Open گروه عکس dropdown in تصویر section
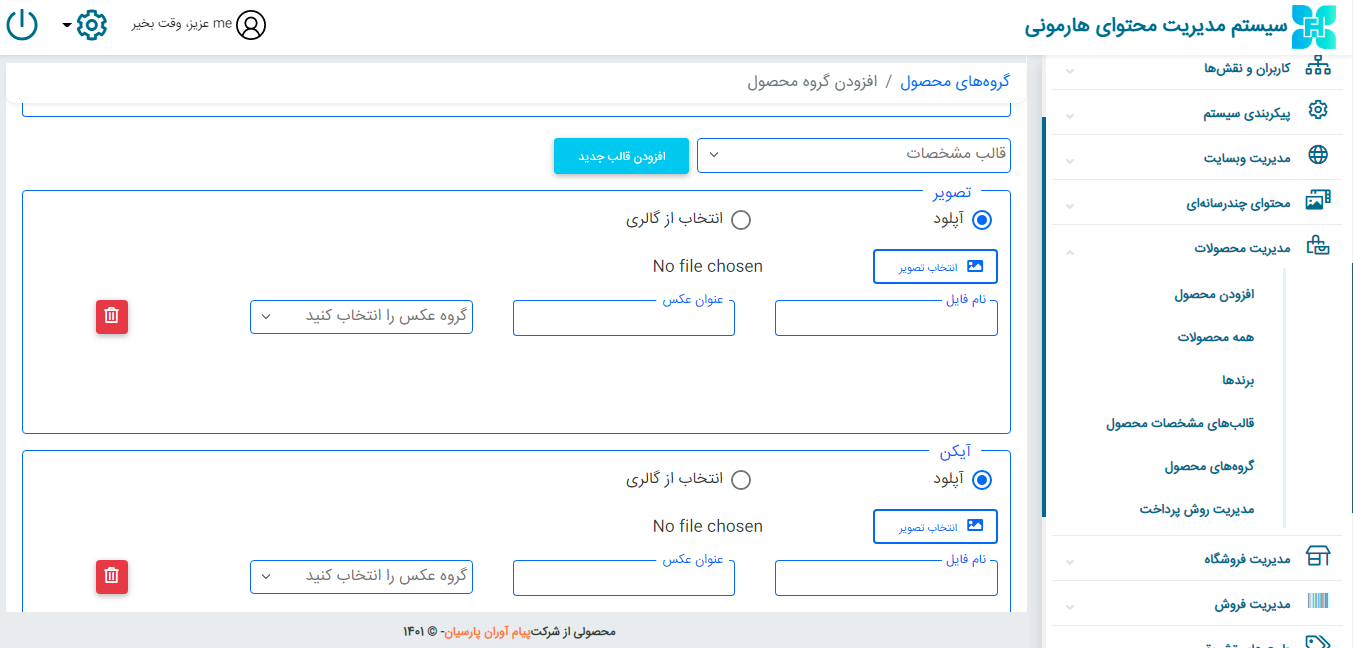 tap(361, 317)
